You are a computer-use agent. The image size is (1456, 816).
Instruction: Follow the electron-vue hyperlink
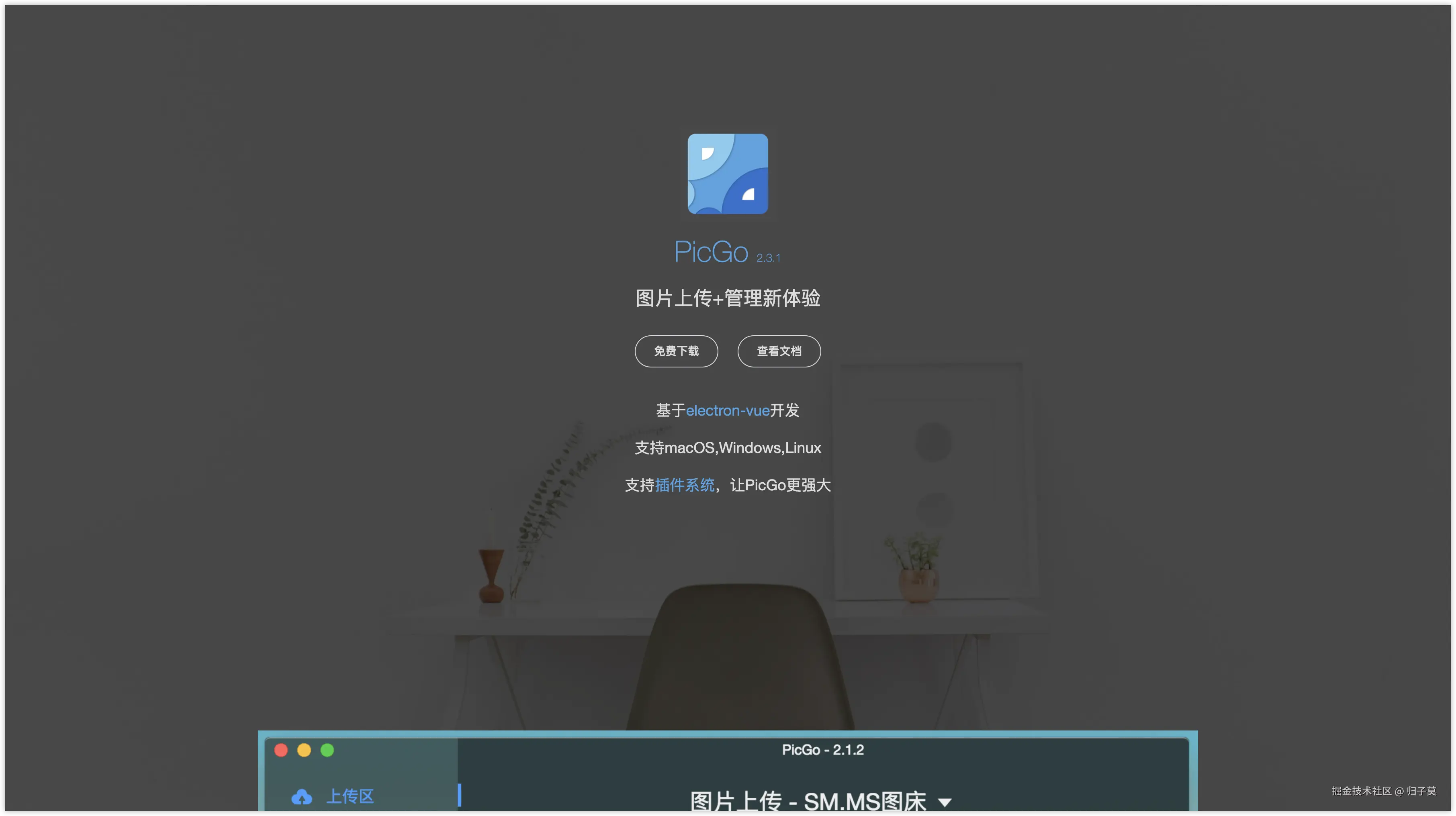click(x=728, y=410)
